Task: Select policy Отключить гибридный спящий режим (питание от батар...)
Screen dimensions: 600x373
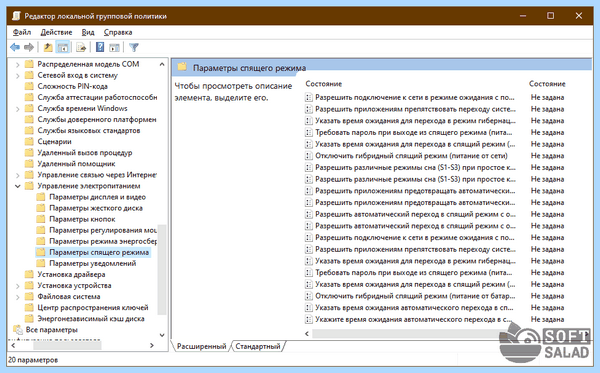Action: tap(415, 296)
